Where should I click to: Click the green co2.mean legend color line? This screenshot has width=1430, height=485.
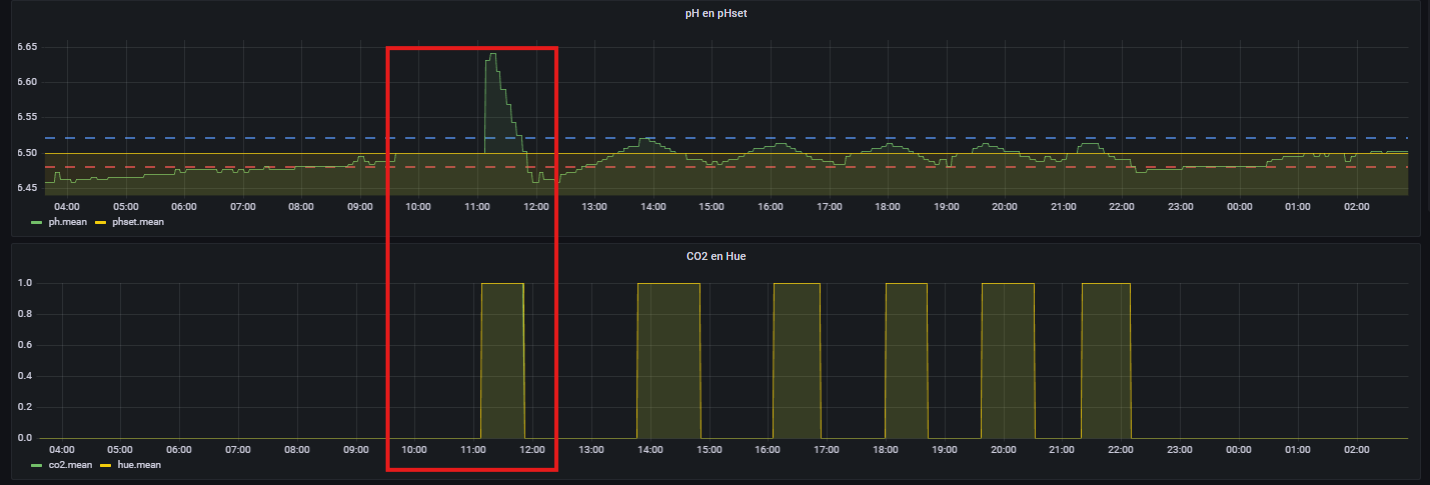[x=38, y=465]
